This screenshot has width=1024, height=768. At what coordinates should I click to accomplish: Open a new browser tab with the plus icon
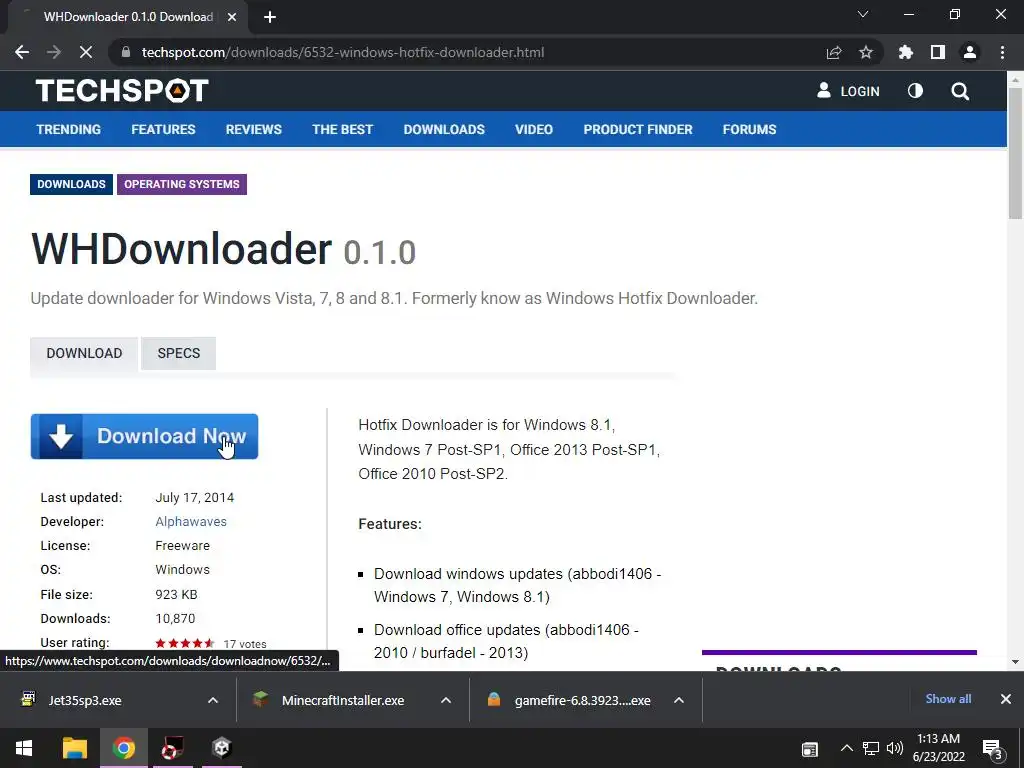point(270,17)
